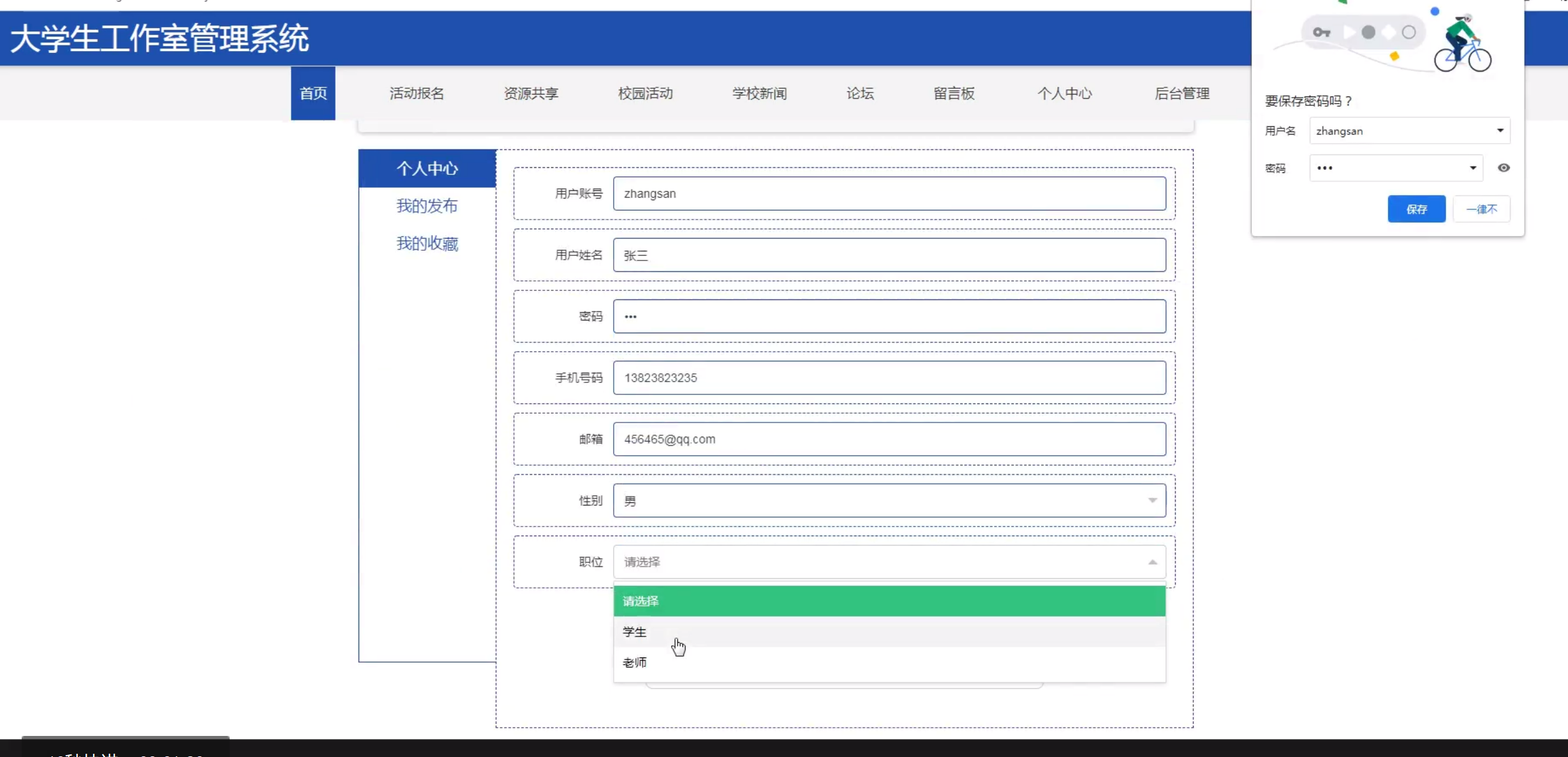1568x757 pixels.
Task: Open 资源共享 navigation item
Action: 531,93
